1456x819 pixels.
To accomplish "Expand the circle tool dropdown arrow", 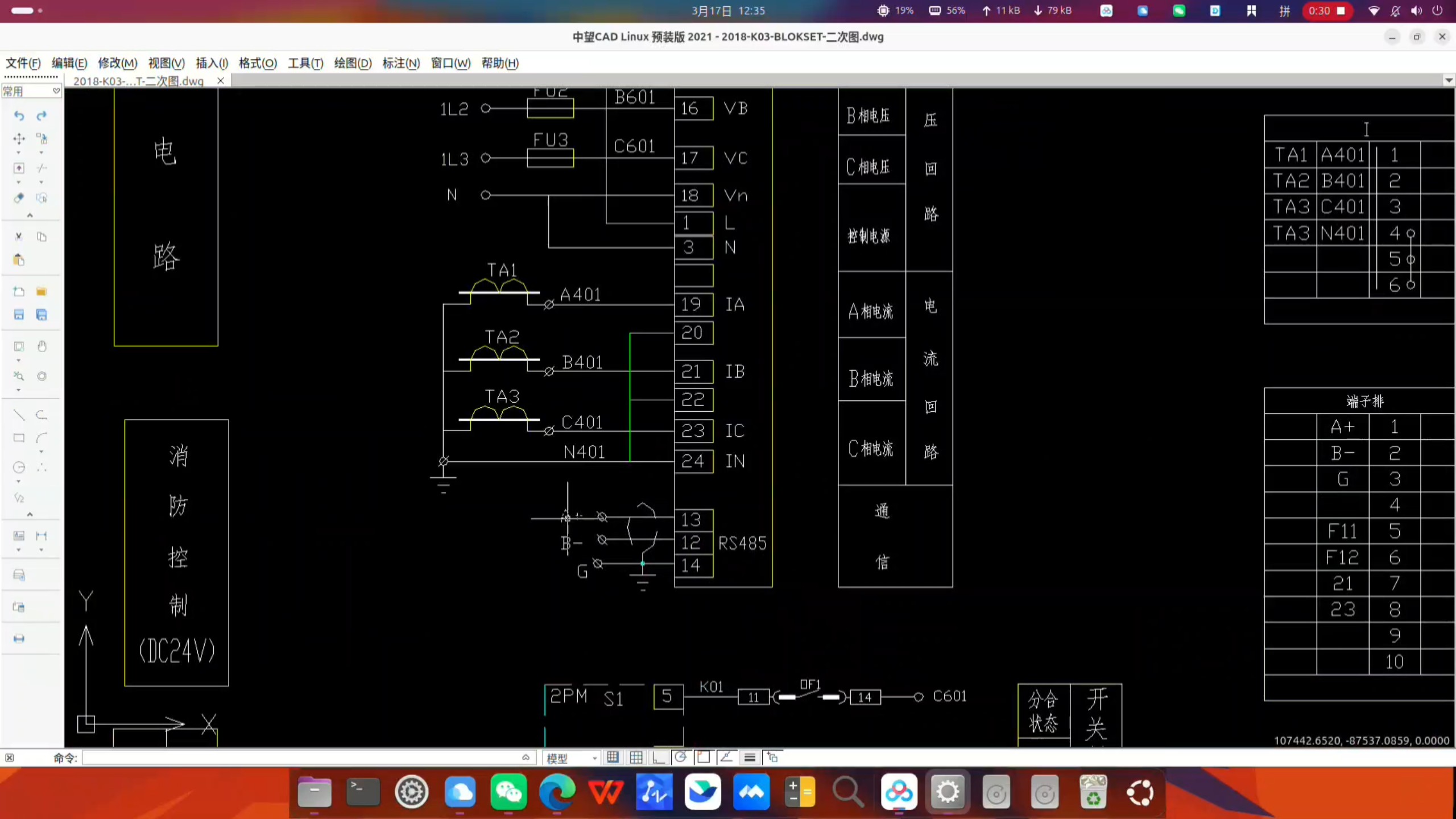I will (19, 482).
